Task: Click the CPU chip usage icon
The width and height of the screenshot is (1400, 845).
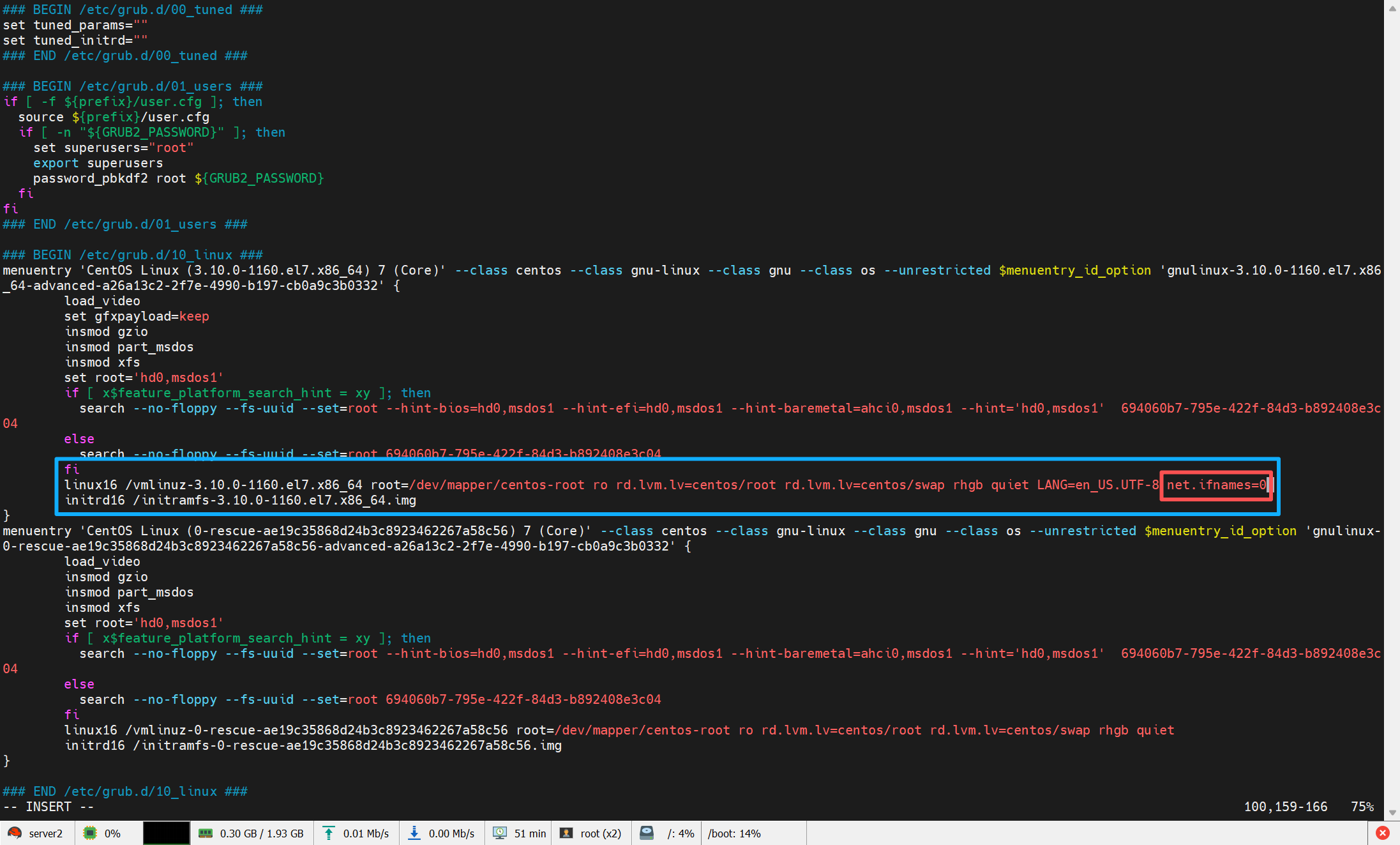Action: 90,833
